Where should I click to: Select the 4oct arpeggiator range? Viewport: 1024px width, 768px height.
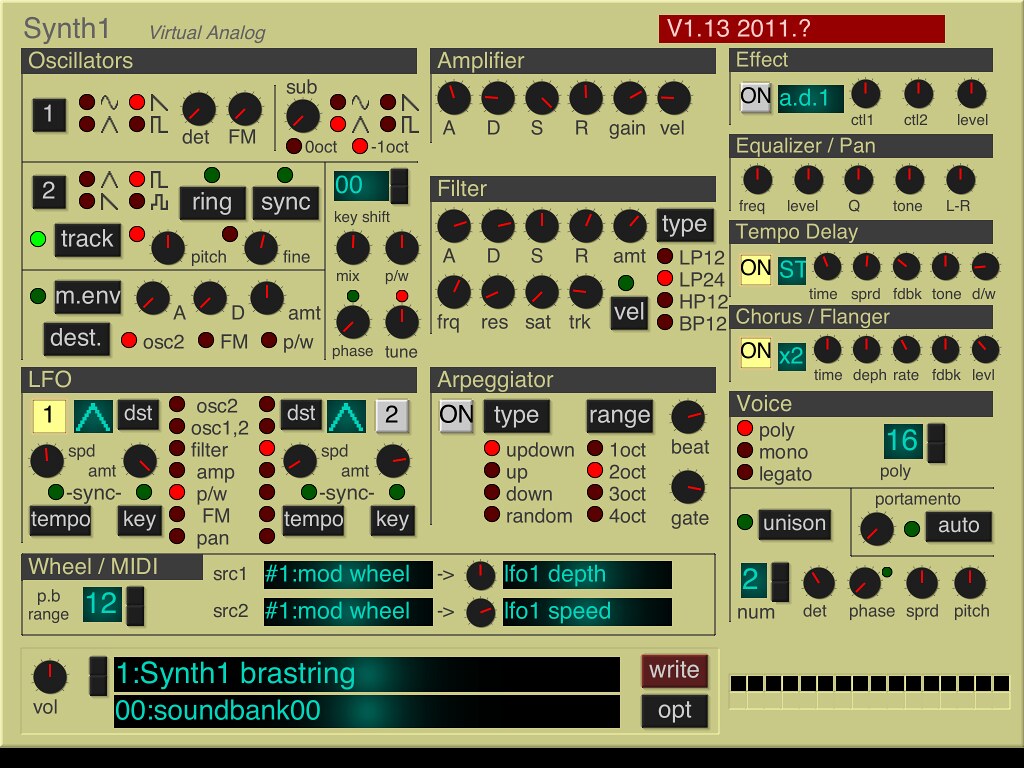click(595, 514)
